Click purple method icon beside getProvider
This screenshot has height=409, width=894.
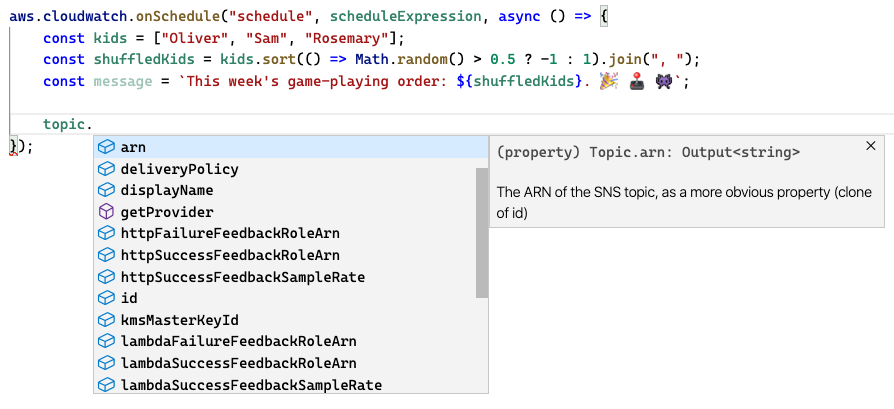tap(106, 212)
